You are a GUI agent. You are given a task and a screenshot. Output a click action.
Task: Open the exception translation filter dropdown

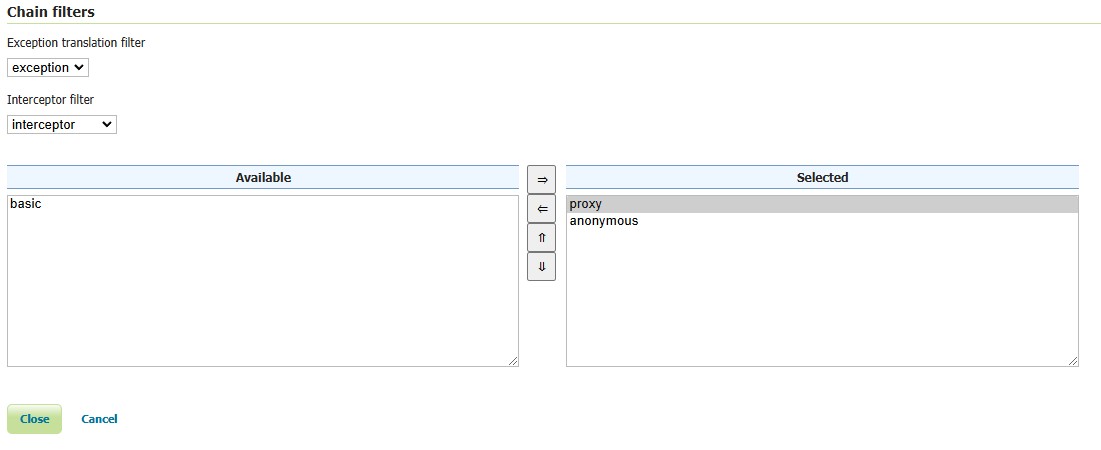pyautogui.click(x=48, y=68)
